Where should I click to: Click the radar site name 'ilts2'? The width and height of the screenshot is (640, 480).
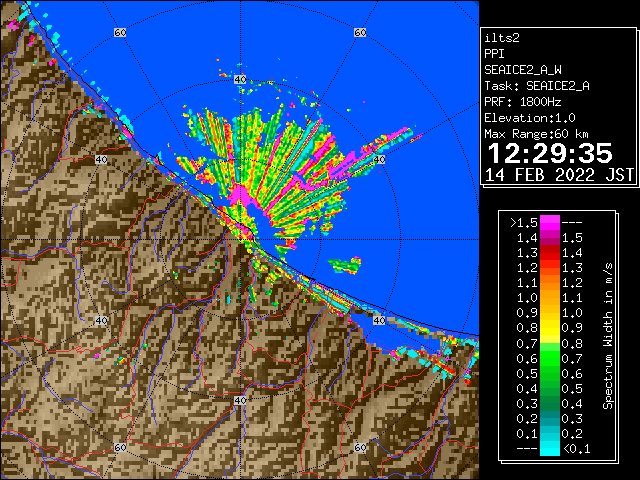pyautogui.click(x=502, y=38)
